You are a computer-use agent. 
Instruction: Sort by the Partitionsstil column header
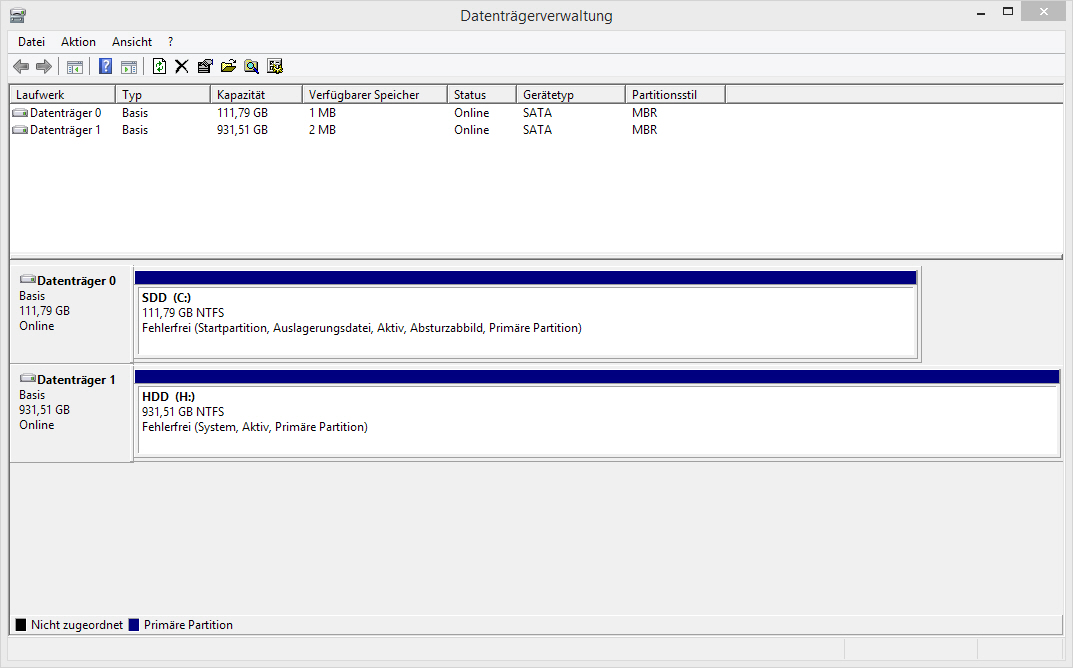tap(675, 94)
